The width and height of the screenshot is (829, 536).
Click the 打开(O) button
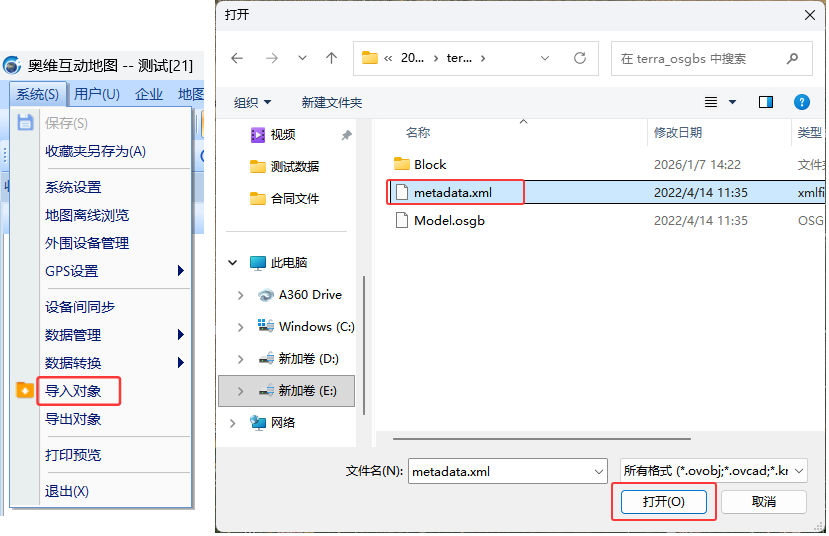pos(664,502)
